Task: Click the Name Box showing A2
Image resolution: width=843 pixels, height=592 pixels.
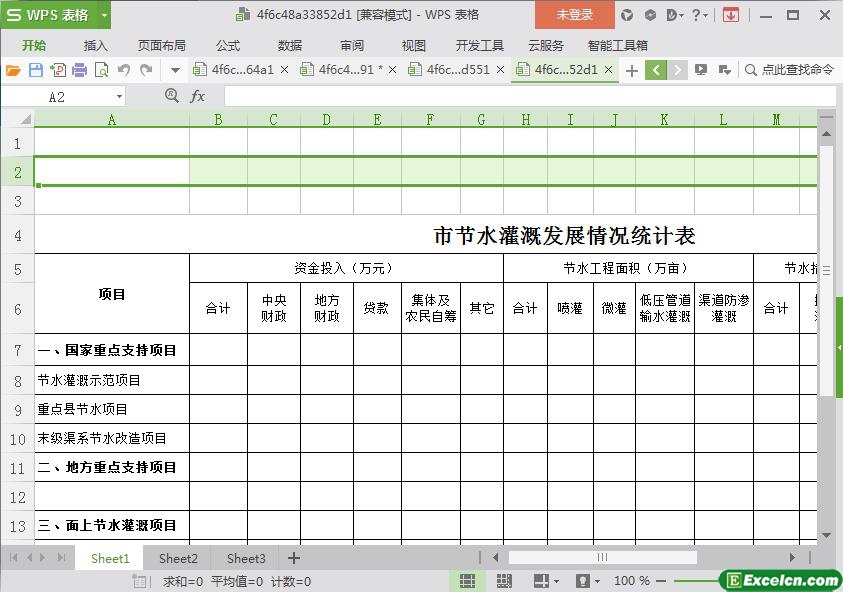Action: [x=56, y=97]
